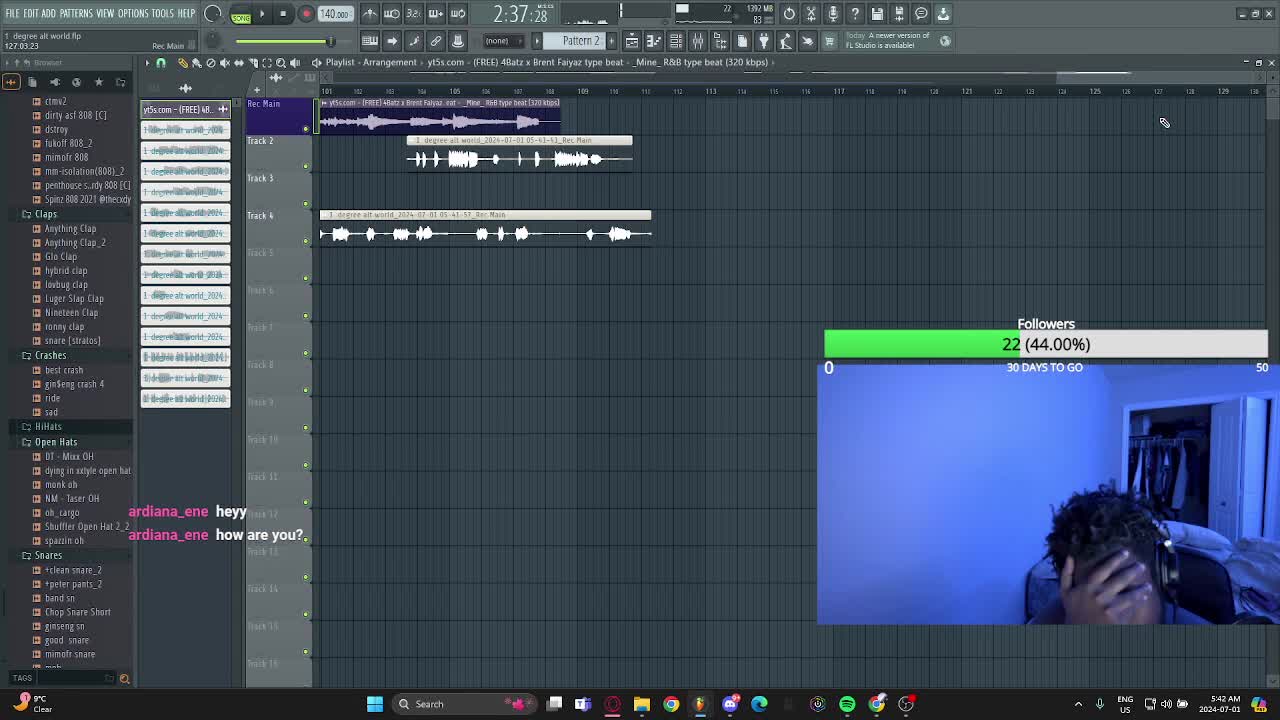Click the record button in transport
Viewport: 1280px width, 720px height.
point(306,14)
